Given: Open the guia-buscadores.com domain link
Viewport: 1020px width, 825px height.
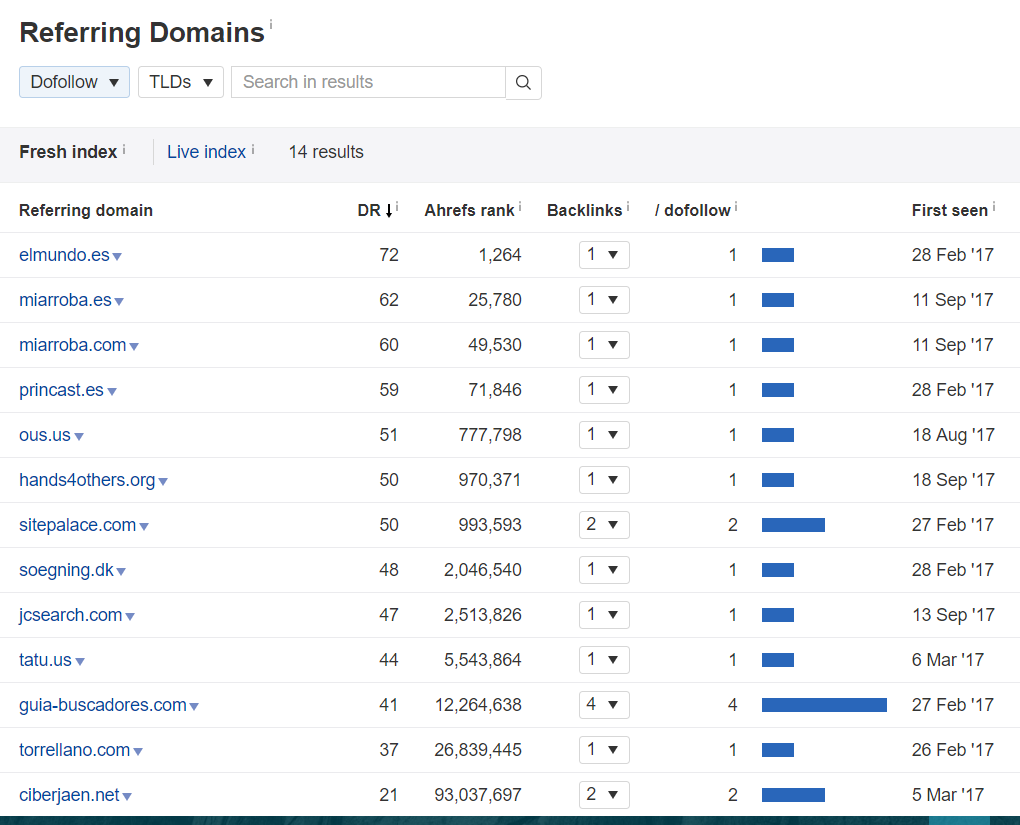Looking at the screenshot, I should click(103, 705).
